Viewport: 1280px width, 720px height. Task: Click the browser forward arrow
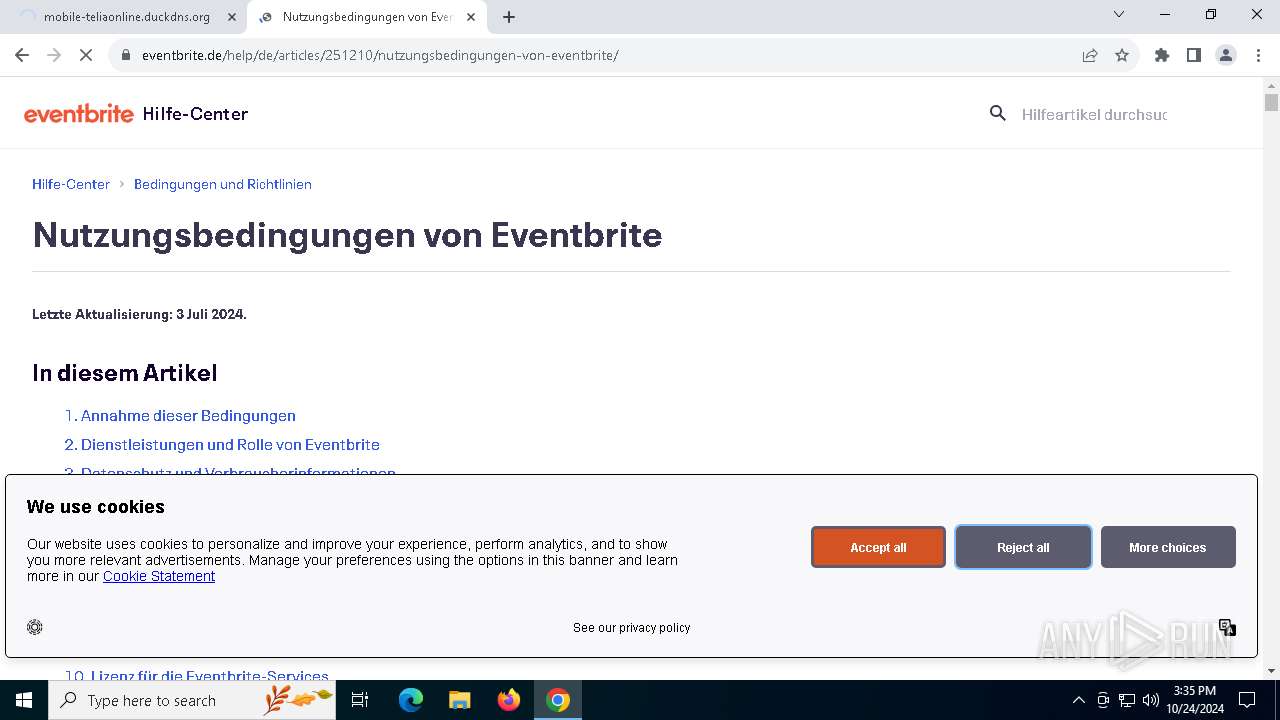[x=54, y=55]
